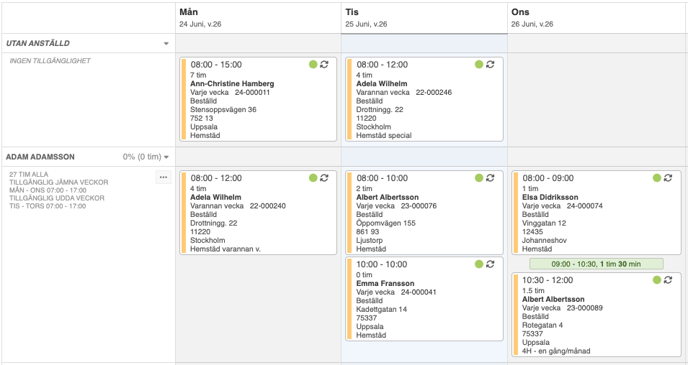Click recurring icon on Emma Fransson booking

(x=490, y=264)
